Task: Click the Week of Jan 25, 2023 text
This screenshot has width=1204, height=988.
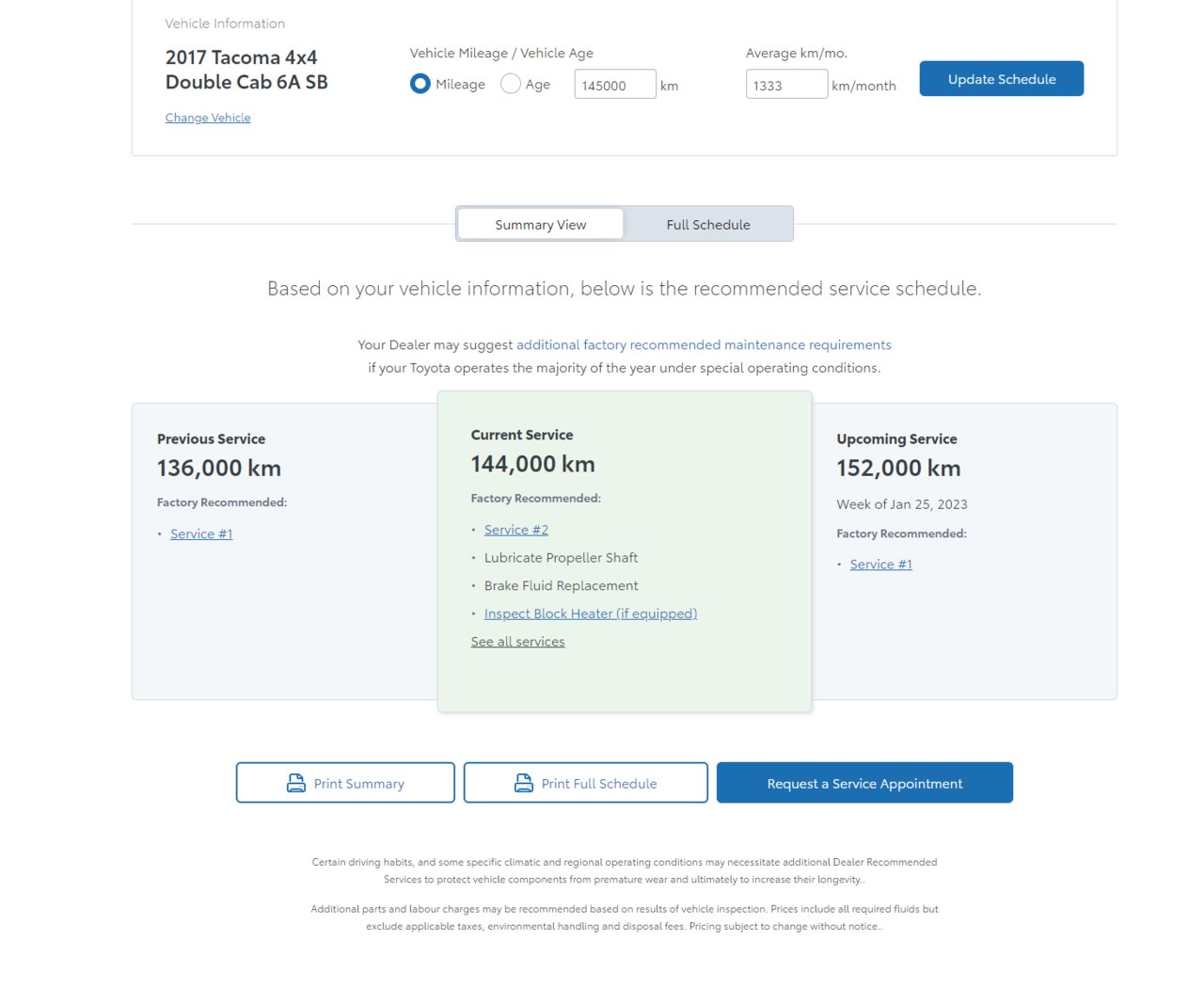Action: 902,504
